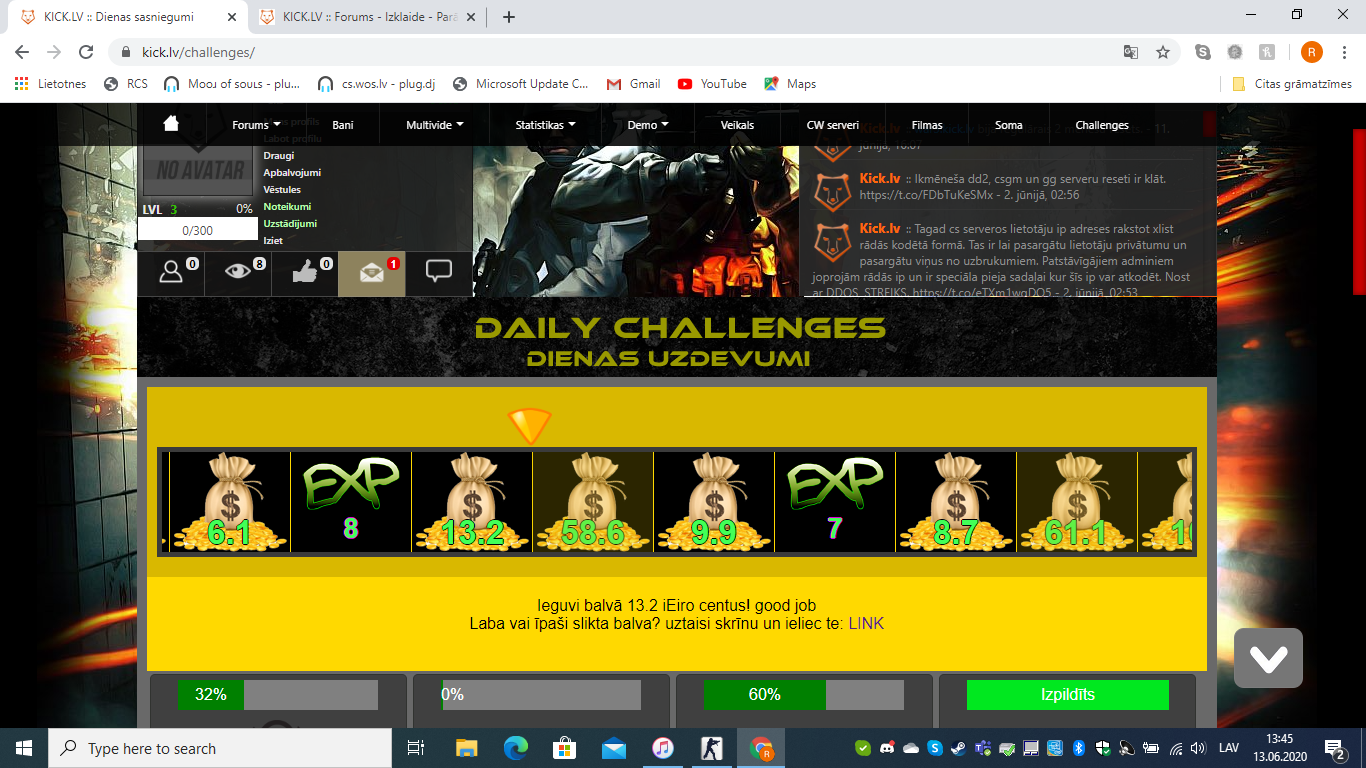Open File Explorer from the taskbar
Screen dimensions: 1366x768
click(466, 748)
